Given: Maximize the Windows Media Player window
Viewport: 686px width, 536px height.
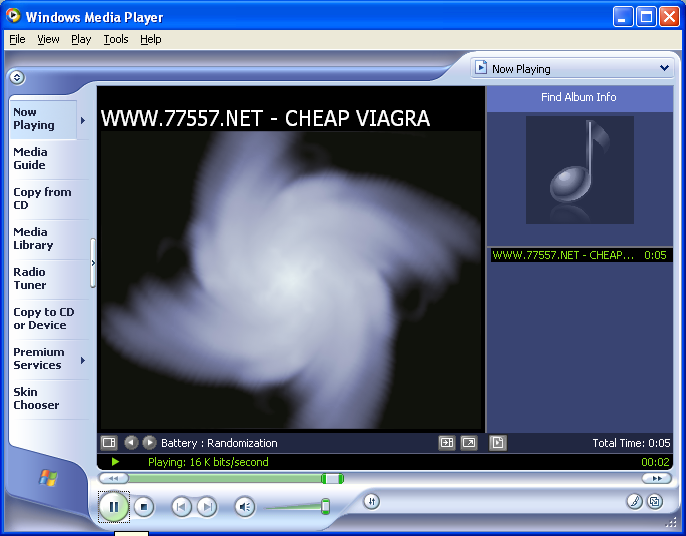Looking at the screenshot, I should pos(646,17).
